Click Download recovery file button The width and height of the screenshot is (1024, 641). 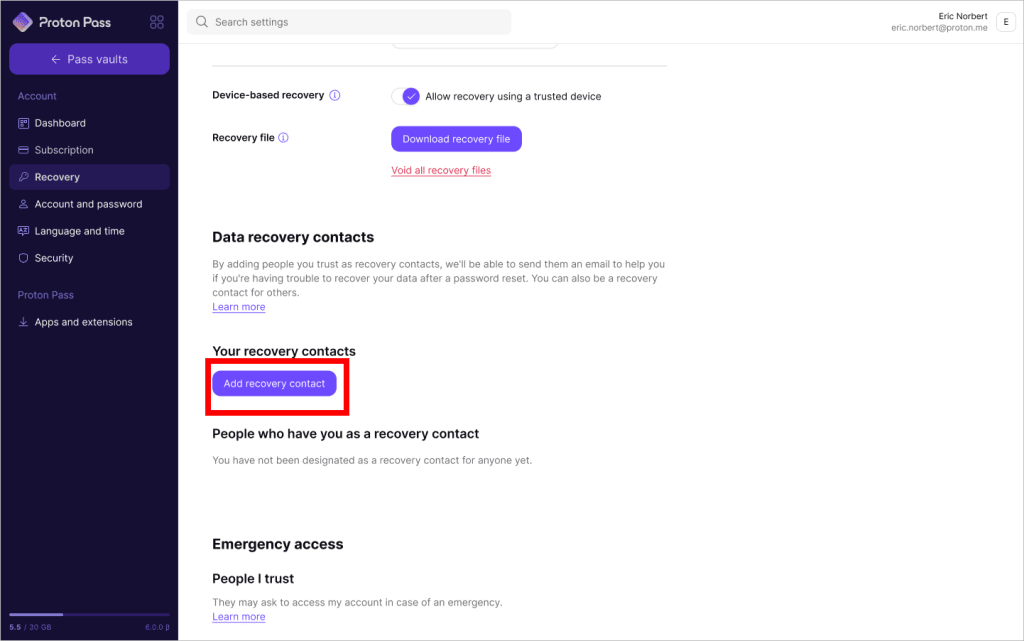coord(456,139)
